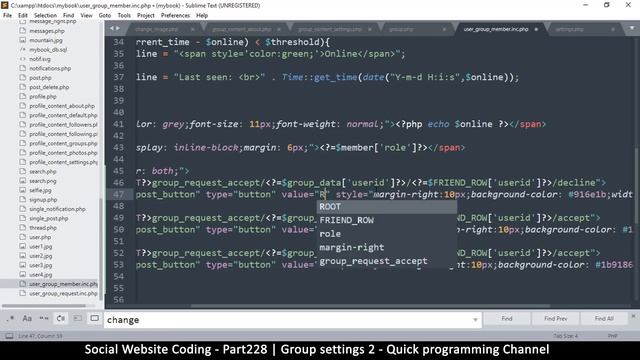Click PHP syntax selector in status bar
This screenshot has width=640, height=360.
612,336
